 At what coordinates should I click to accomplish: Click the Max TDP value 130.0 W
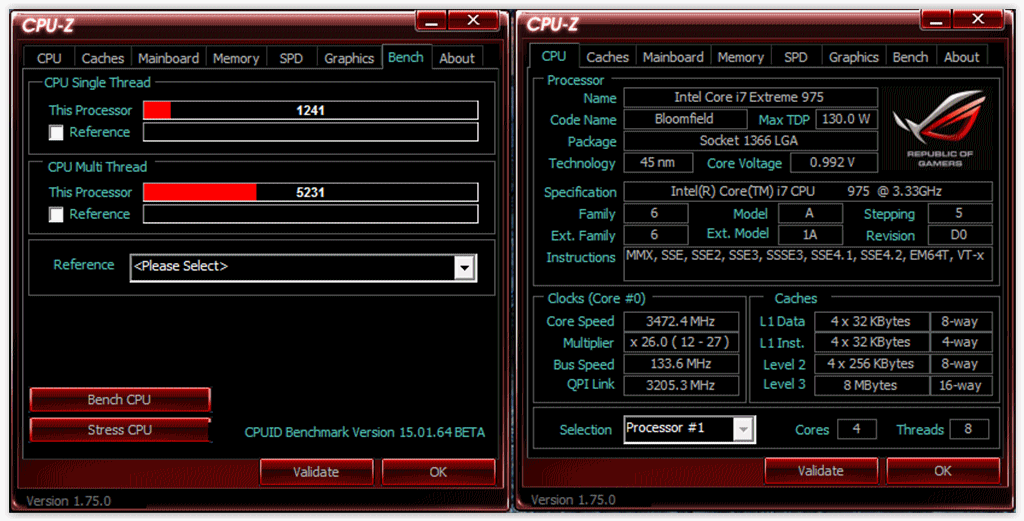click(x=846, y=119)
